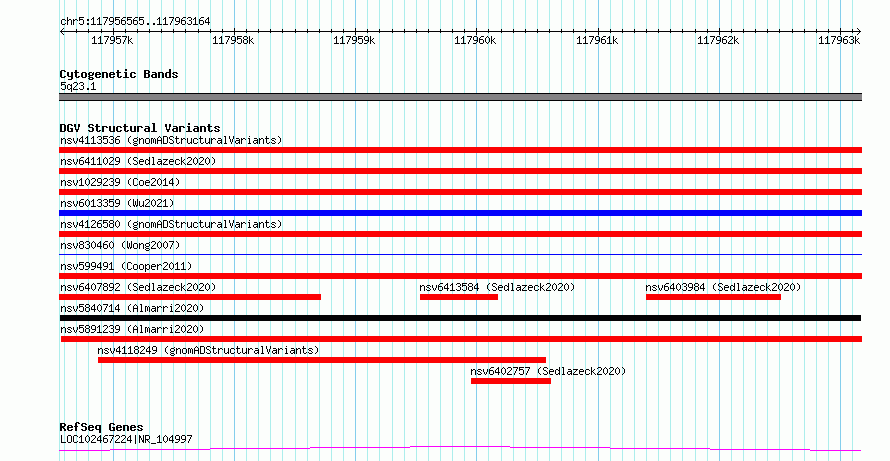The image size is (890, 461).
Task: Click the nsv4113536 gnomAD variant label
Action: pos(171,140)
